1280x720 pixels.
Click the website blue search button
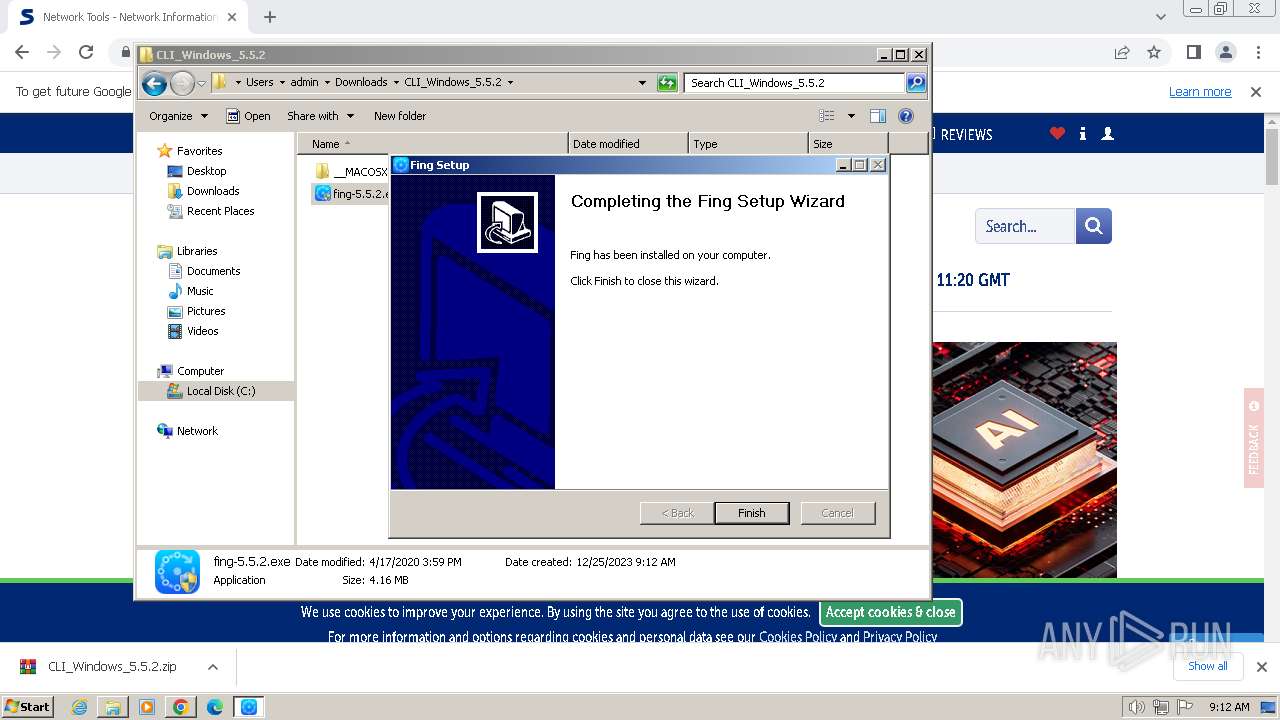[x=1094, y=226]
